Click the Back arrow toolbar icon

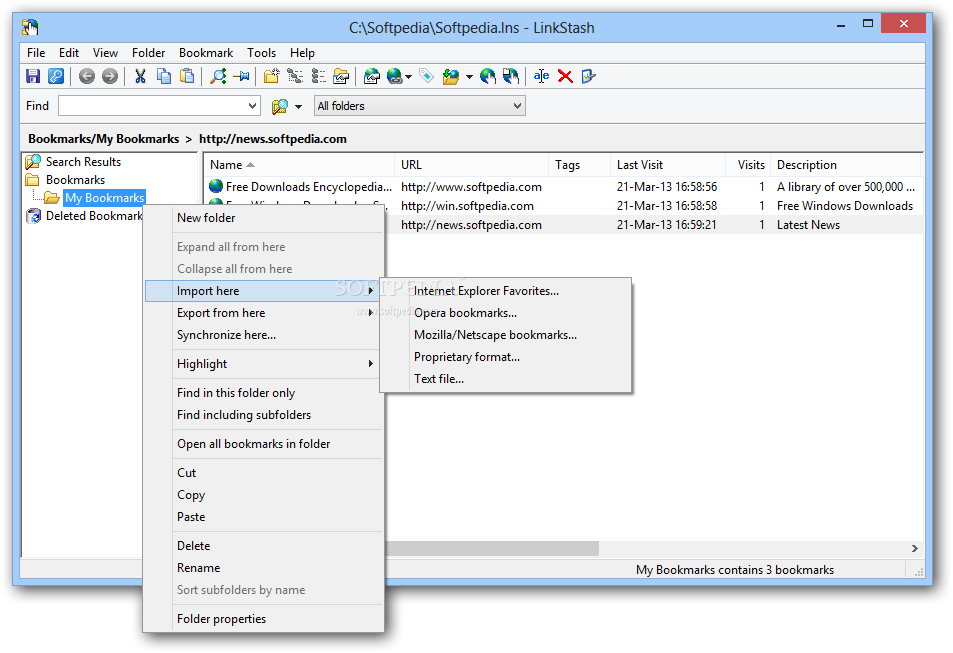87,76
